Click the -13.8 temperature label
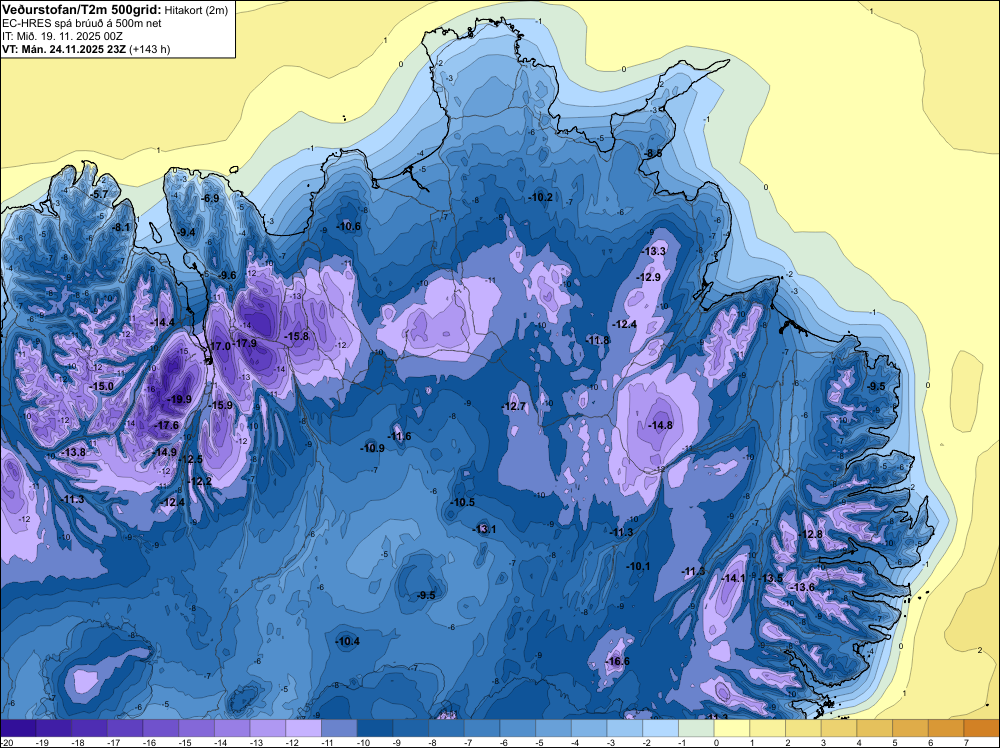 coord(73,452)
